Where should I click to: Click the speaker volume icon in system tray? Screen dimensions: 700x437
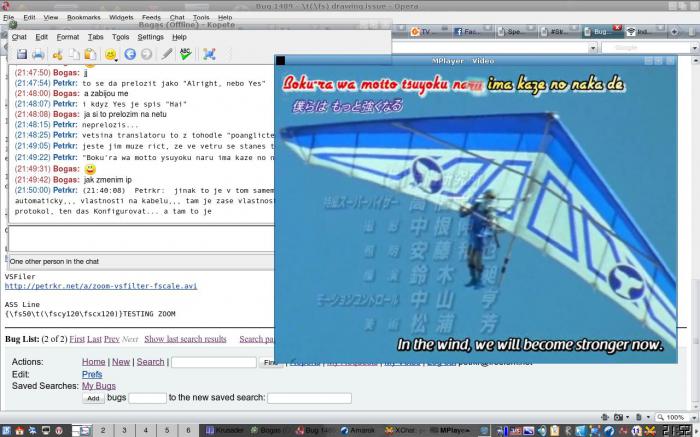(542, 431)
